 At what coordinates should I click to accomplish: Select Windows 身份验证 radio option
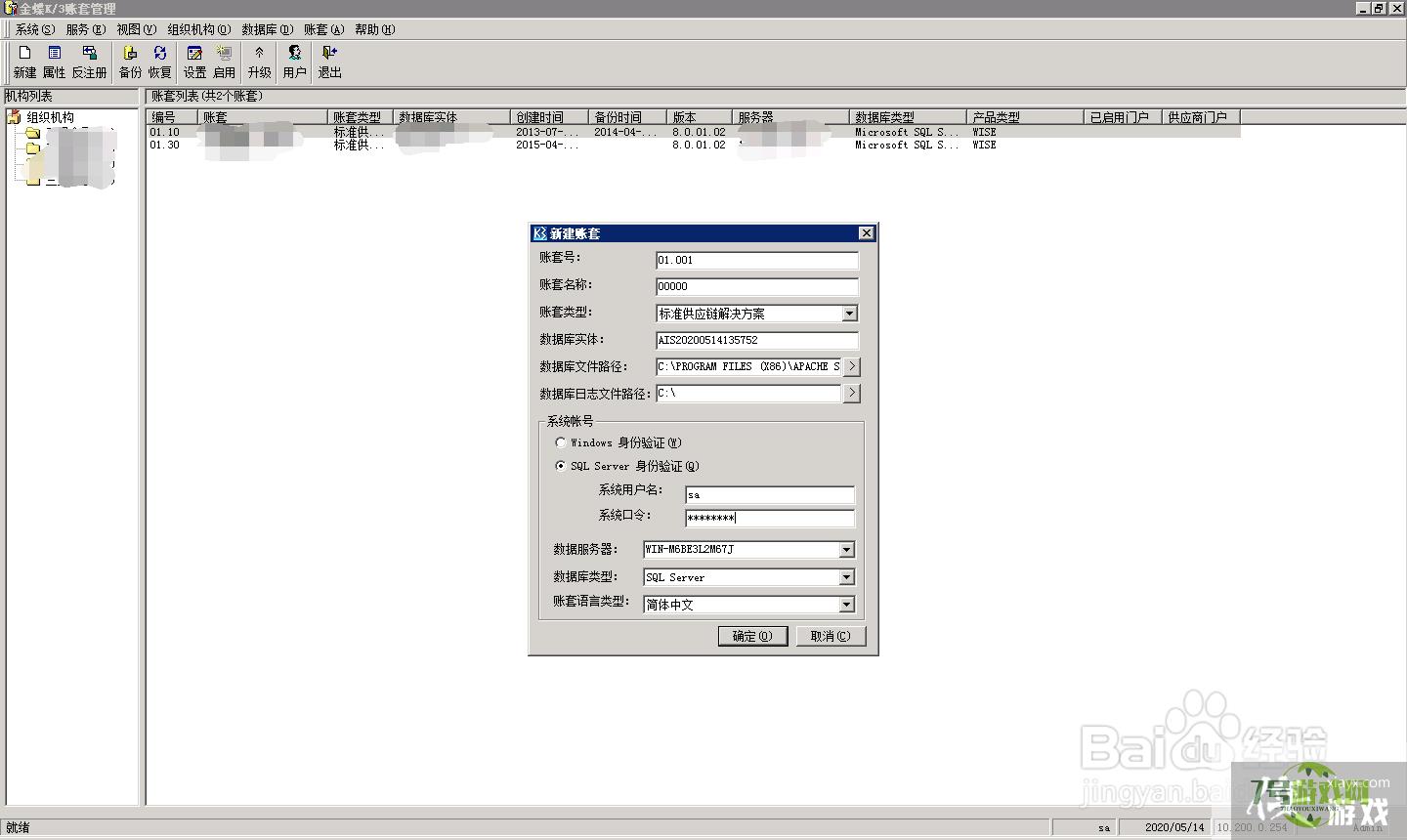(x=561, y=442)
